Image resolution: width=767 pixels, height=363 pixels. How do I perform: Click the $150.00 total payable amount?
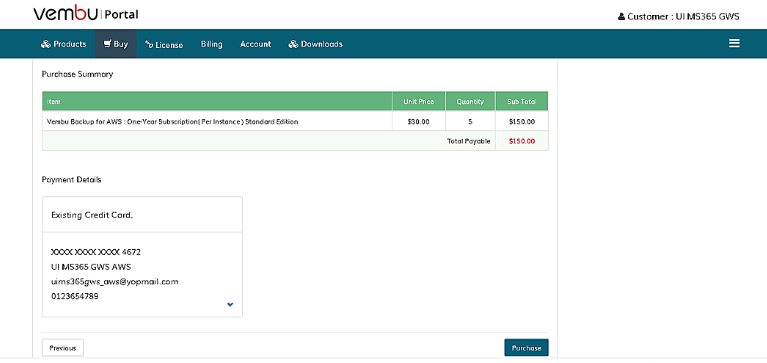point(521,141)
